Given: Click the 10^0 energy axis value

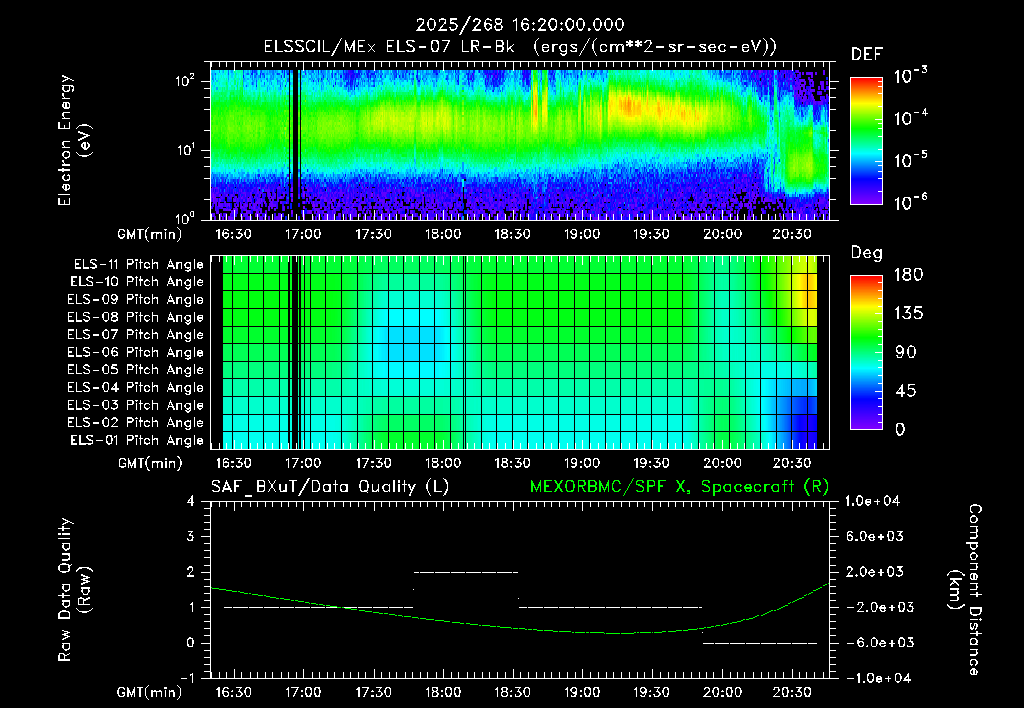Looking at the screenshot, I should [x=184, y=218].
